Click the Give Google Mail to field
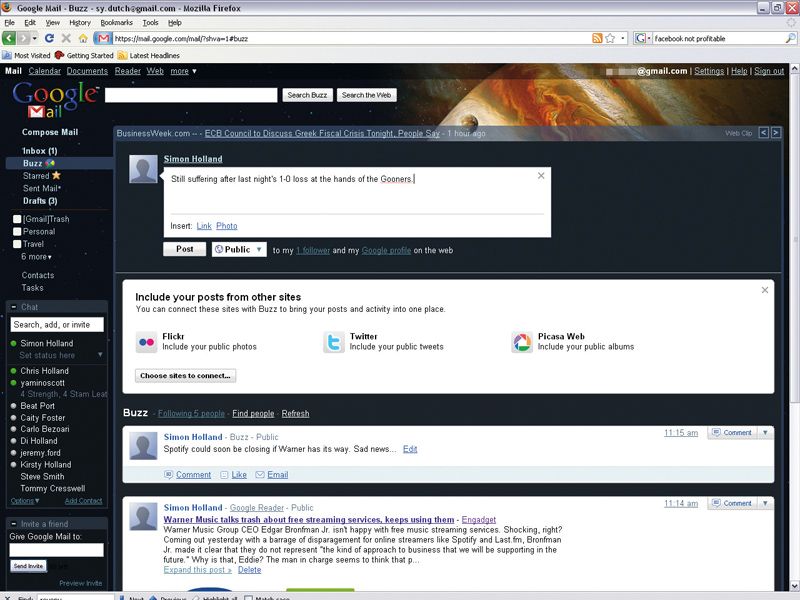 click(57, 549)
